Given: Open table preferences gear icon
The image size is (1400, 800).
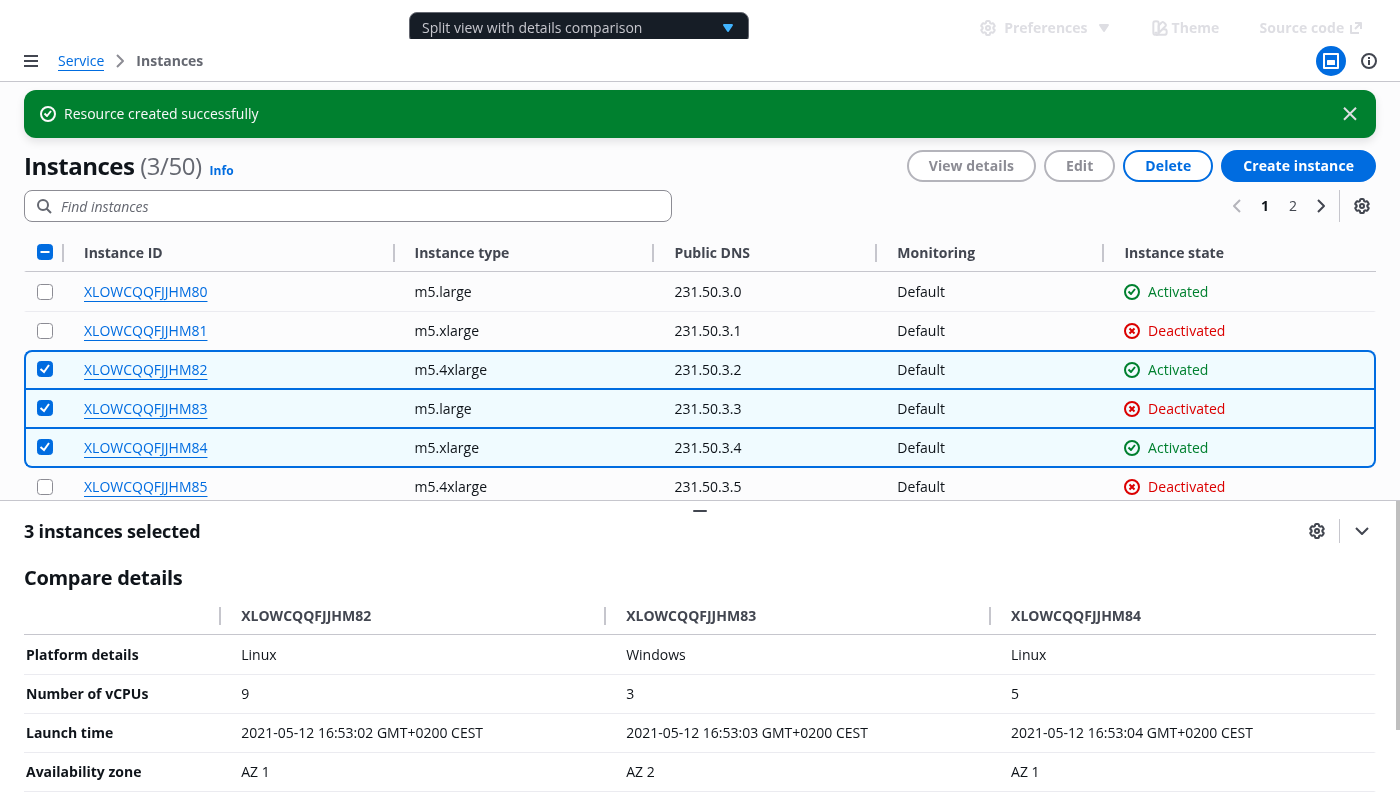Looking at the screenshot, I should 1361,206.
